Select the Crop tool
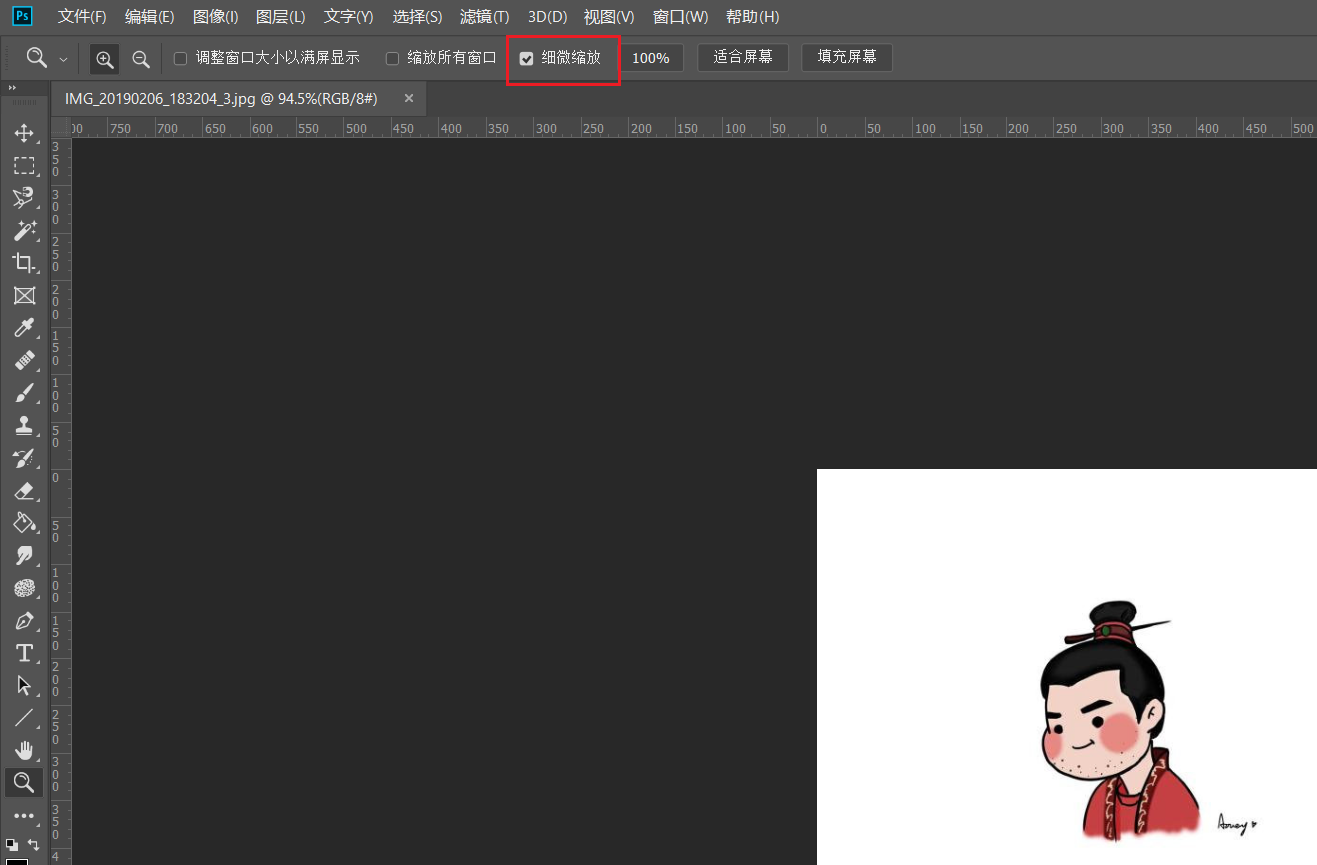 coord(24,263)
